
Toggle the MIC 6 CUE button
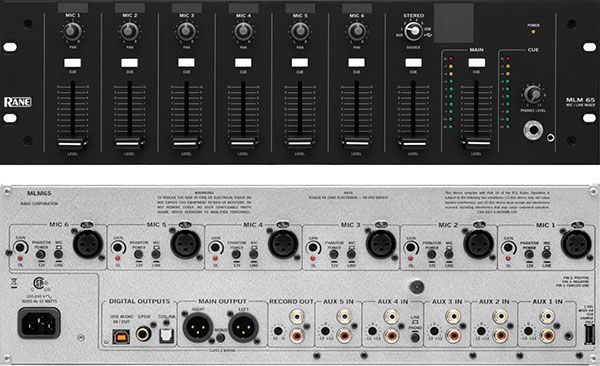(x=357, y=63)
